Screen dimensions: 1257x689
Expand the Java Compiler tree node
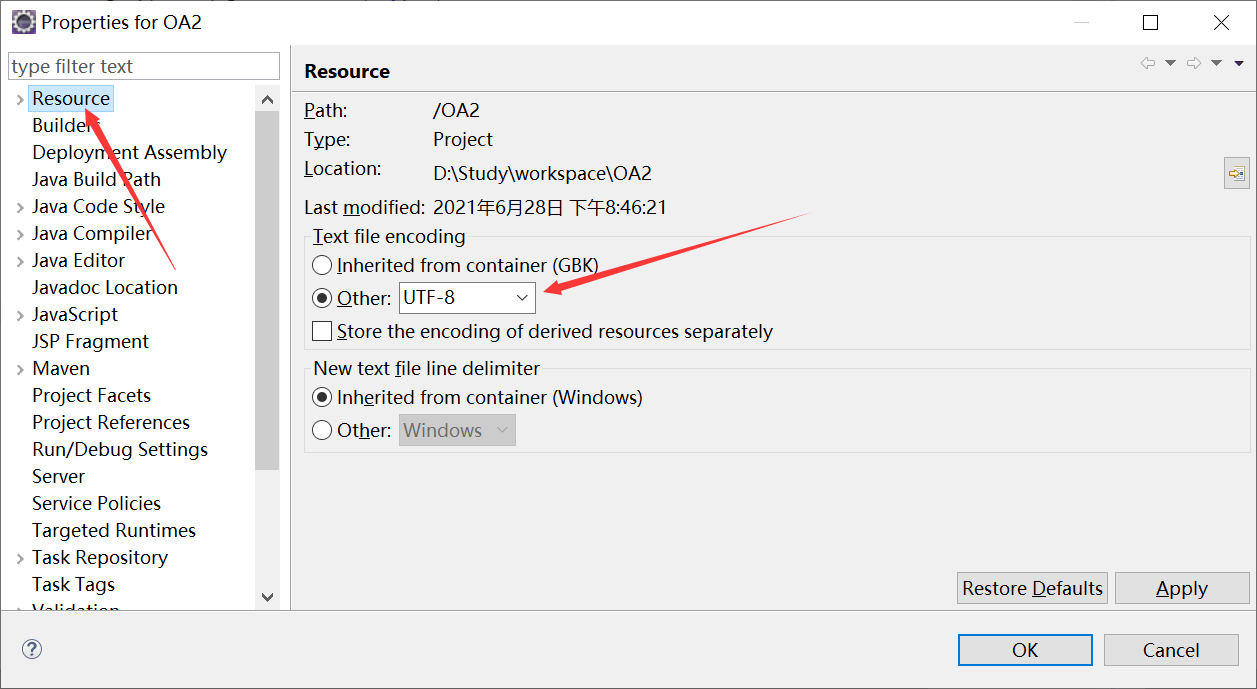(20, 234)
